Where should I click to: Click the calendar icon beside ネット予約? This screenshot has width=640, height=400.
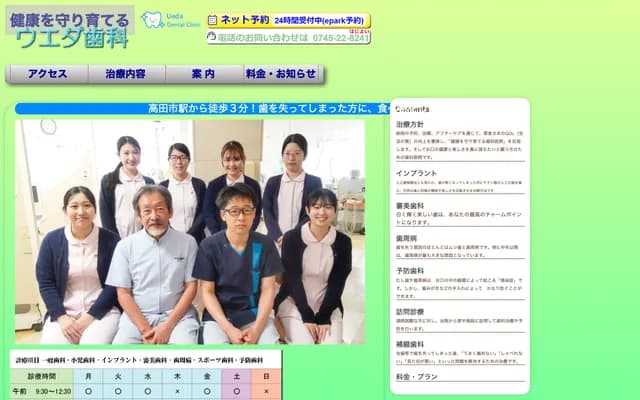pyautogui.click(x=212, y=20)
